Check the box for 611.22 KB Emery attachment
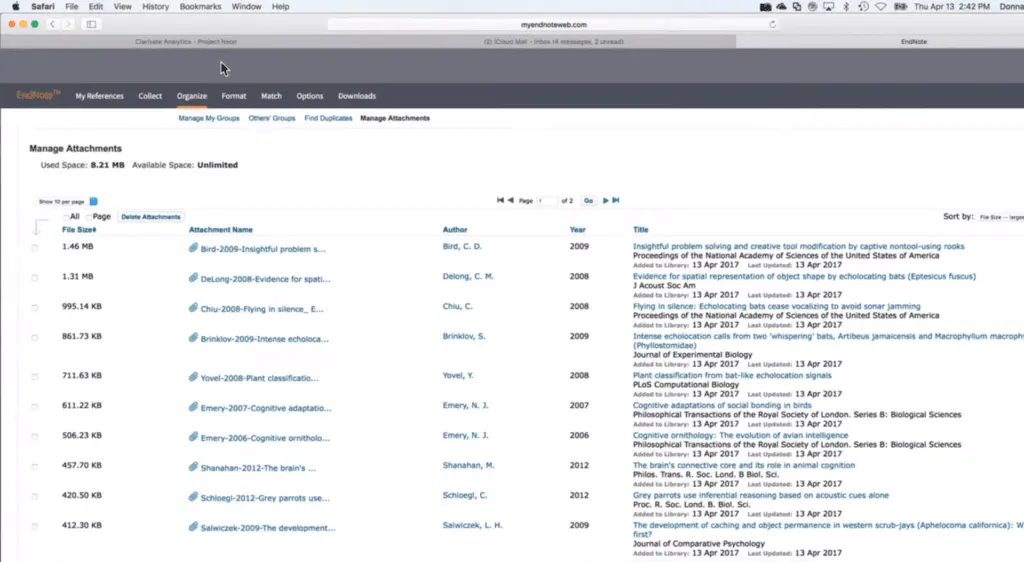 click(x=35, y=407)
